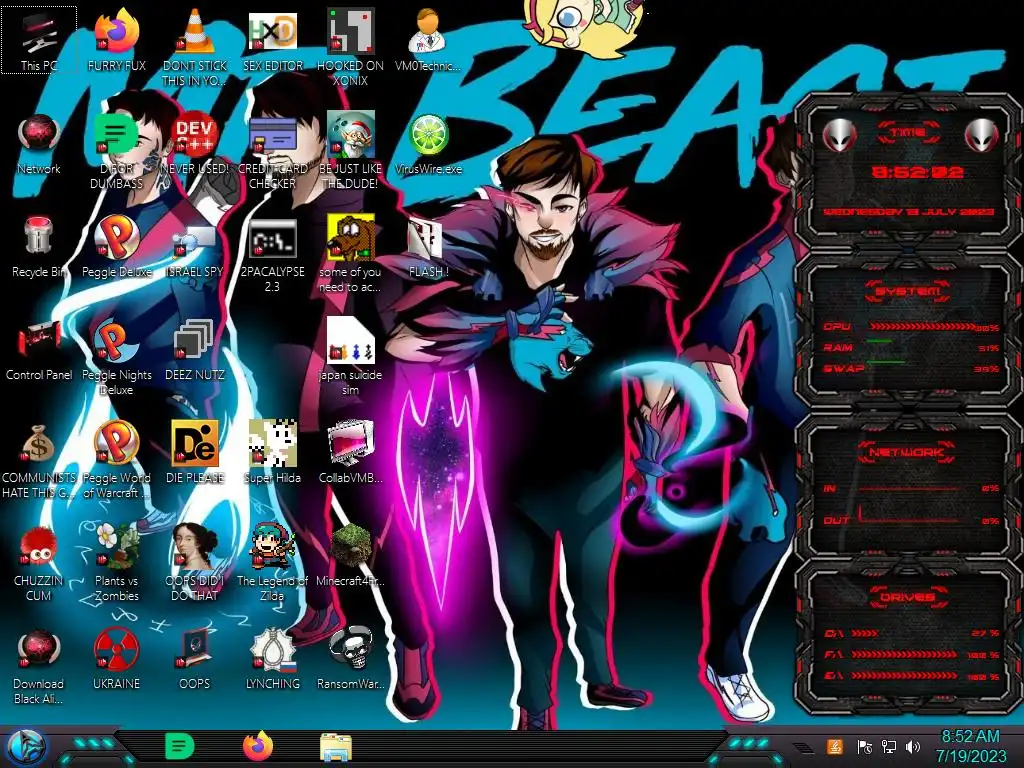Click the NETWORK widget header
This screenshot has width=1024, height=768.
[x=907, y=451]
